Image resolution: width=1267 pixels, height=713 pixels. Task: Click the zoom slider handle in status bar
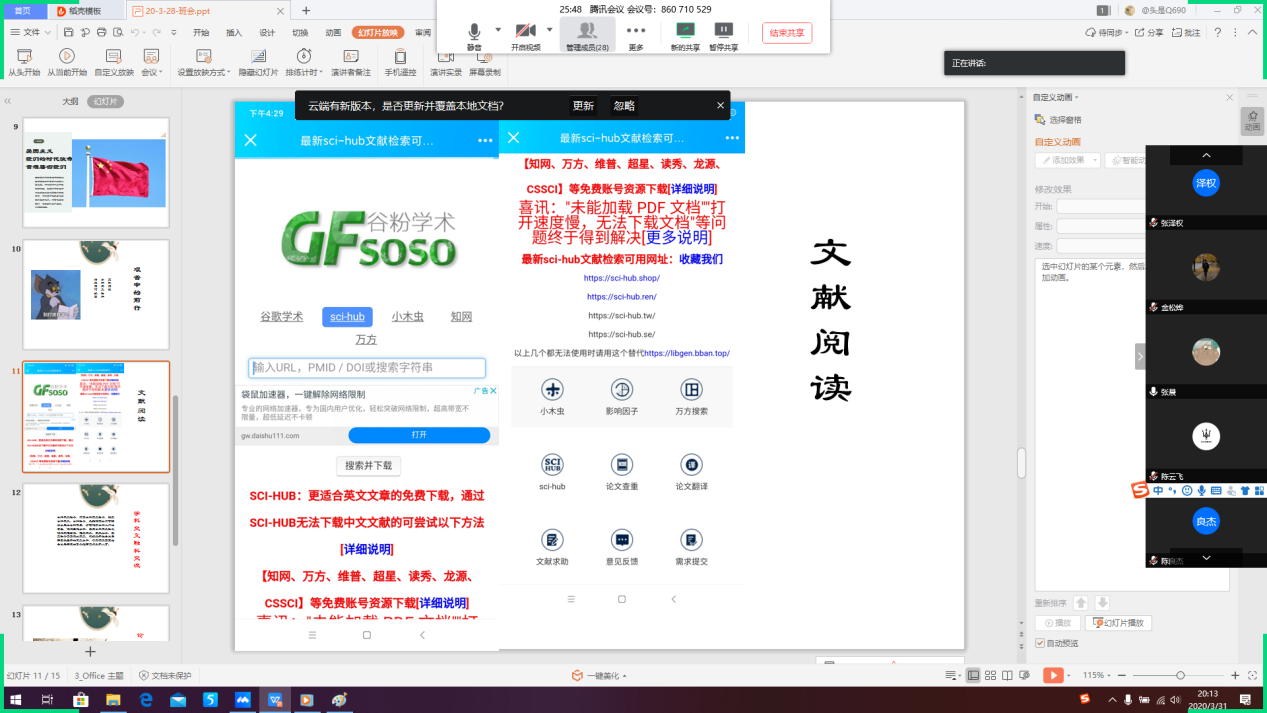click(x=1180, y=676)
